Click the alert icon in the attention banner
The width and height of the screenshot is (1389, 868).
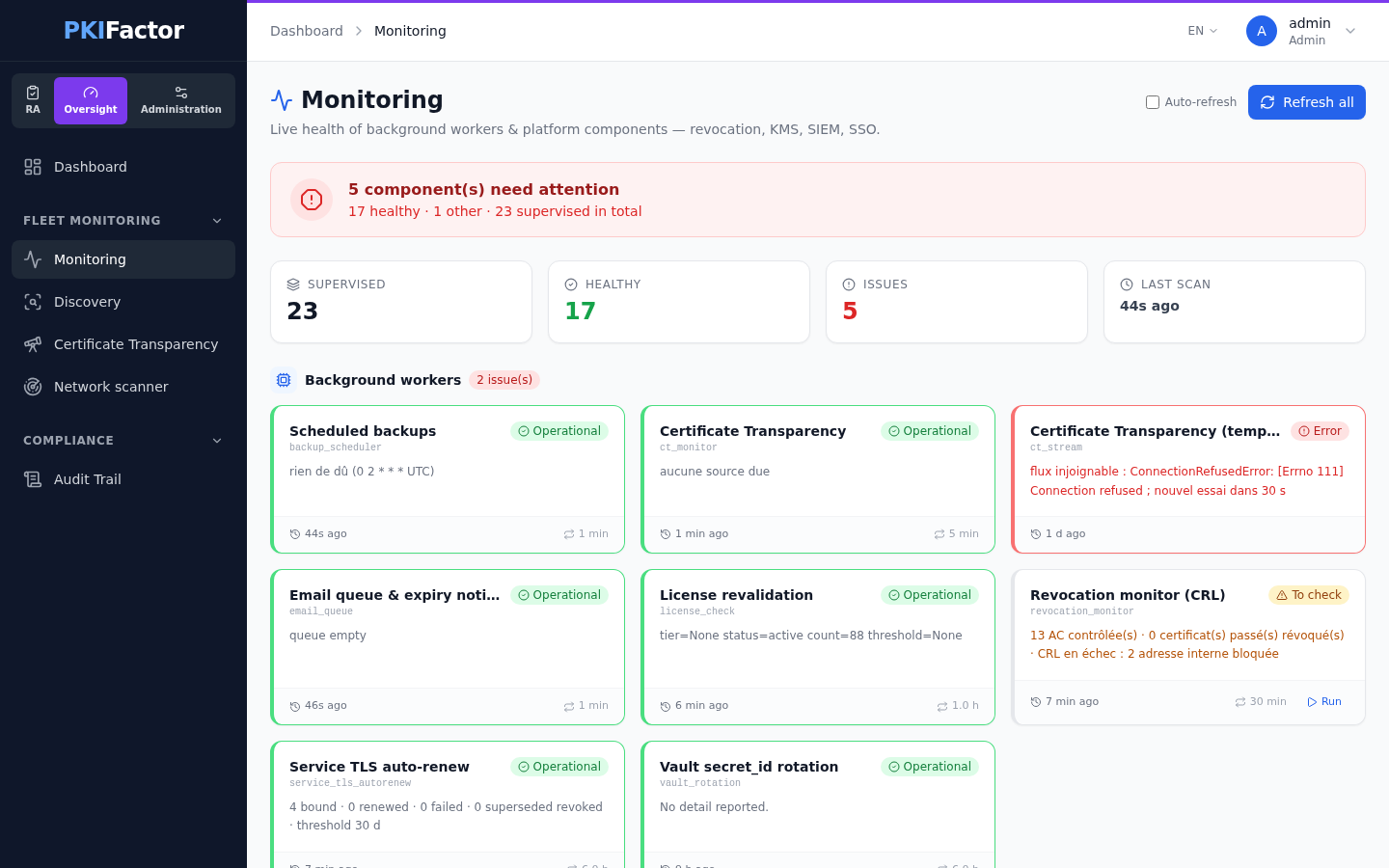(312, 200)
